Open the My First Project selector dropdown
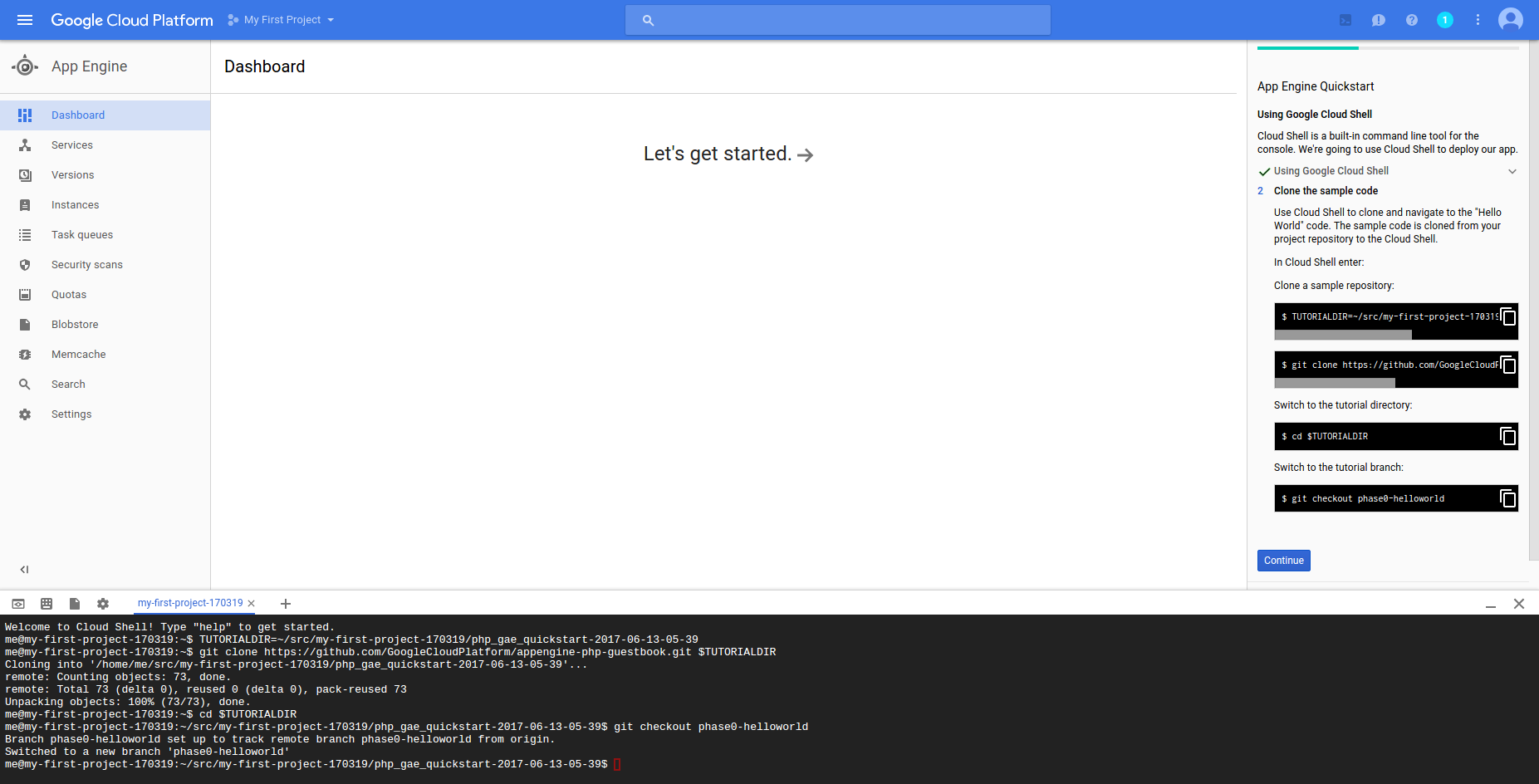Viewport: 1539px width, 784px height. (x=282, y=20)
